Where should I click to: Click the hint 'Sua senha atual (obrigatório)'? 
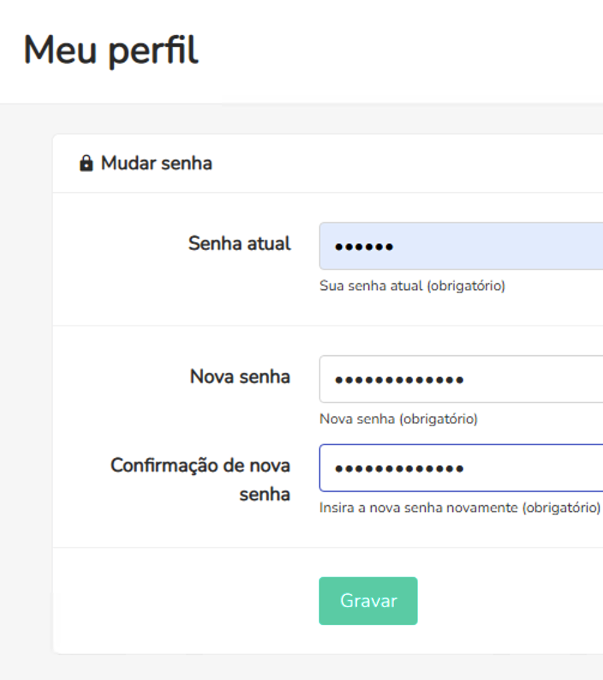[x=412, y=286]
